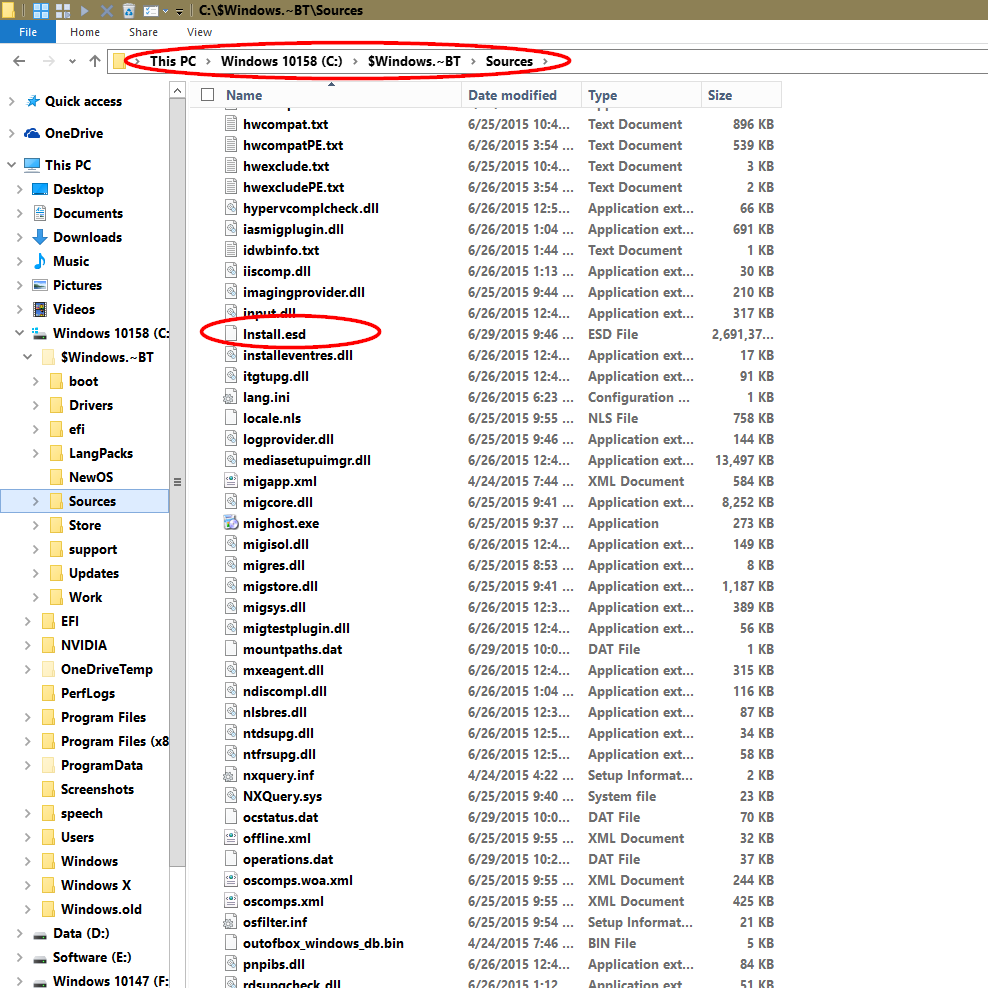Click the Music note icon in navigation pane
Screen dimensions: 988x988
(x=40, y=261)
